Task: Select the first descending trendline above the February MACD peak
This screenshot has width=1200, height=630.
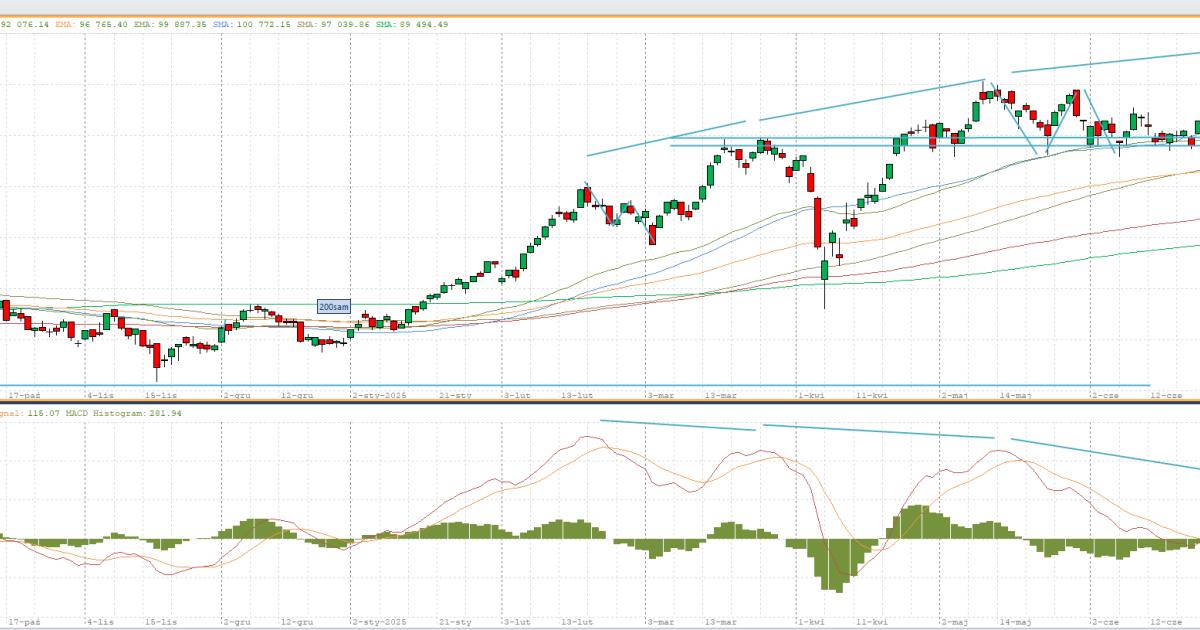Action: (677, 425)
